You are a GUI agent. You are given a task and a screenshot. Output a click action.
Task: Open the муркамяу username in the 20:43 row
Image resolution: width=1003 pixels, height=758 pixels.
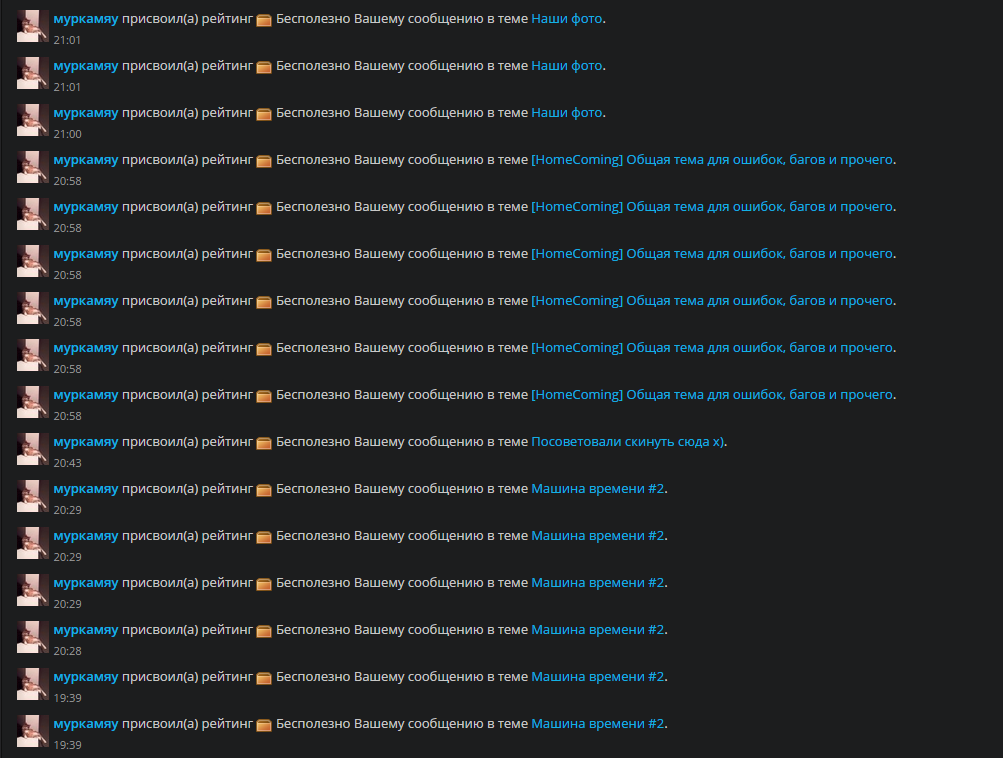(86, 442)
